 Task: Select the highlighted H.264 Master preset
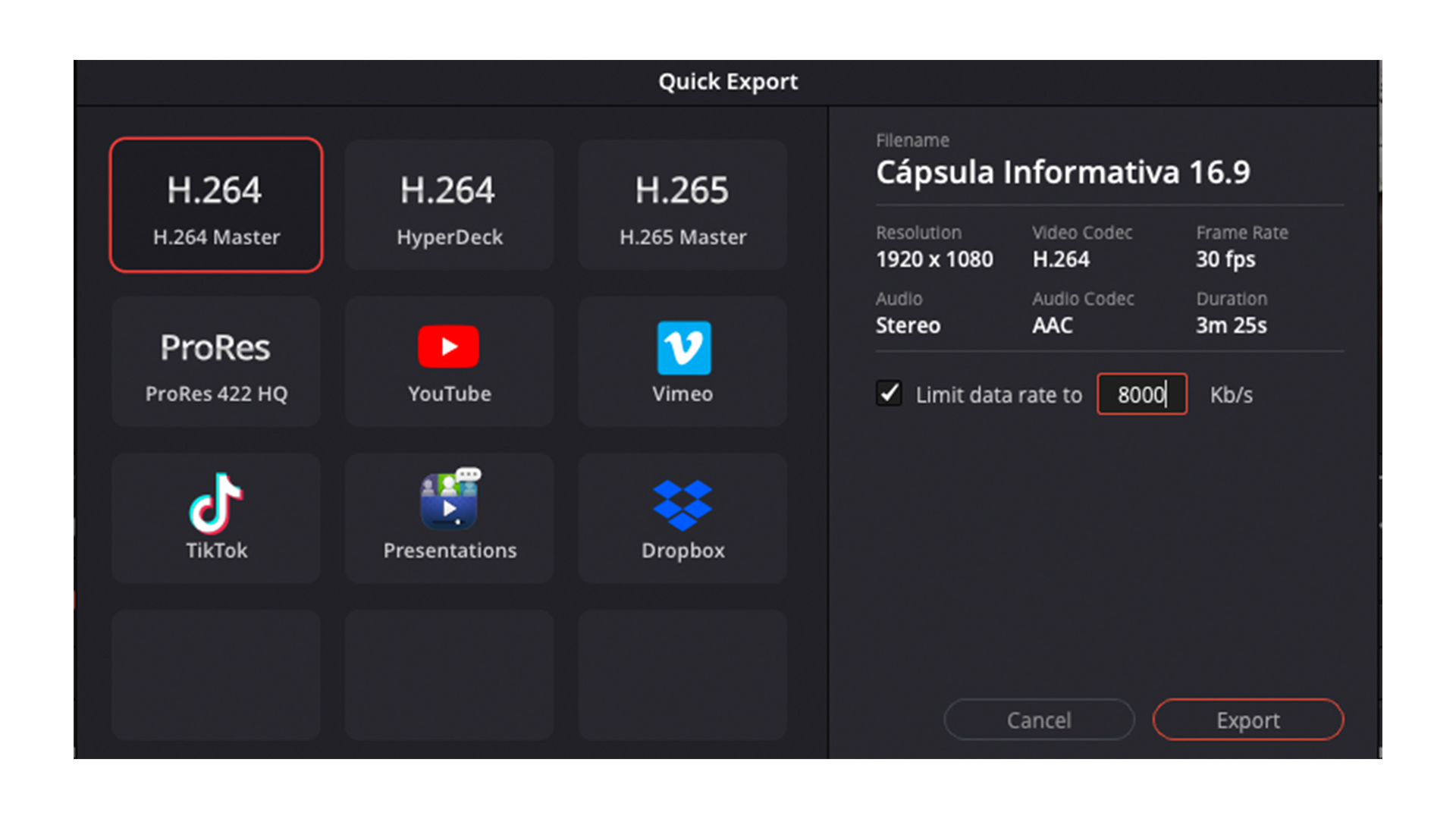(216, 205)
